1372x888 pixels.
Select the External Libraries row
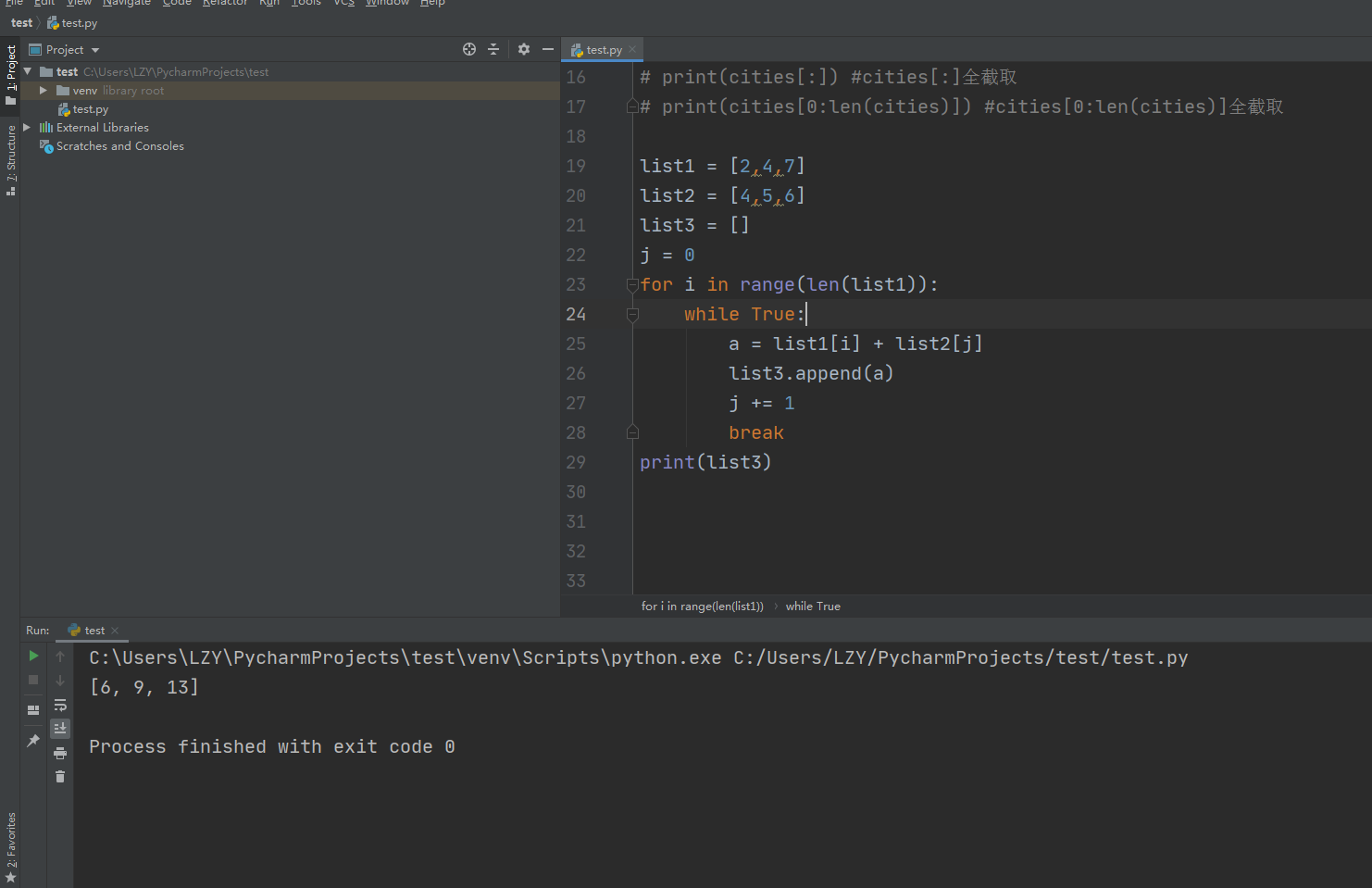[290, 128]
